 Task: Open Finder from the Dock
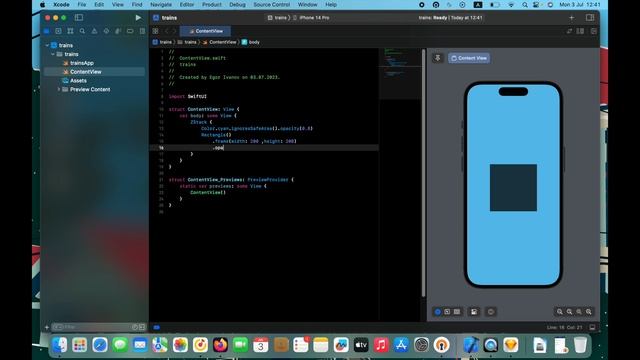[60, 345]
